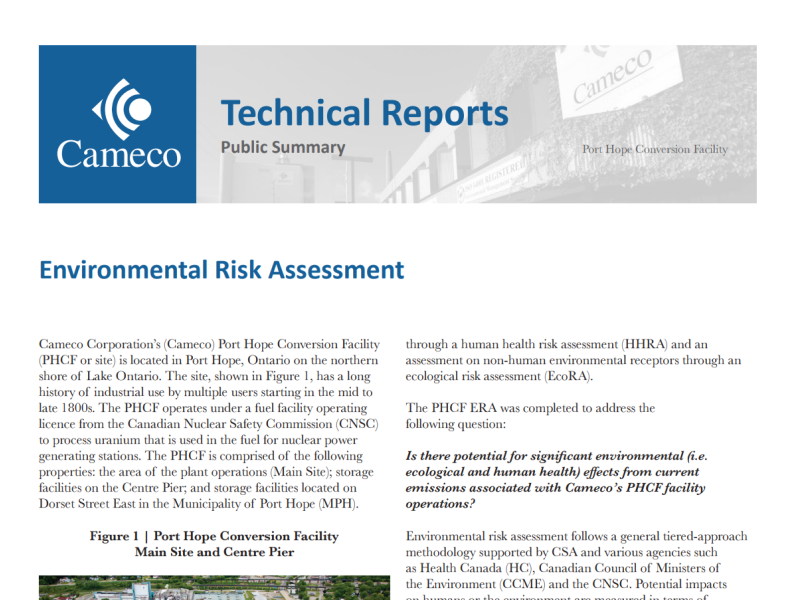Viewport: 800px width, 600px height.
Task: Click the italic question starting 'Is there potential'
Action: (x=556, y=480)
